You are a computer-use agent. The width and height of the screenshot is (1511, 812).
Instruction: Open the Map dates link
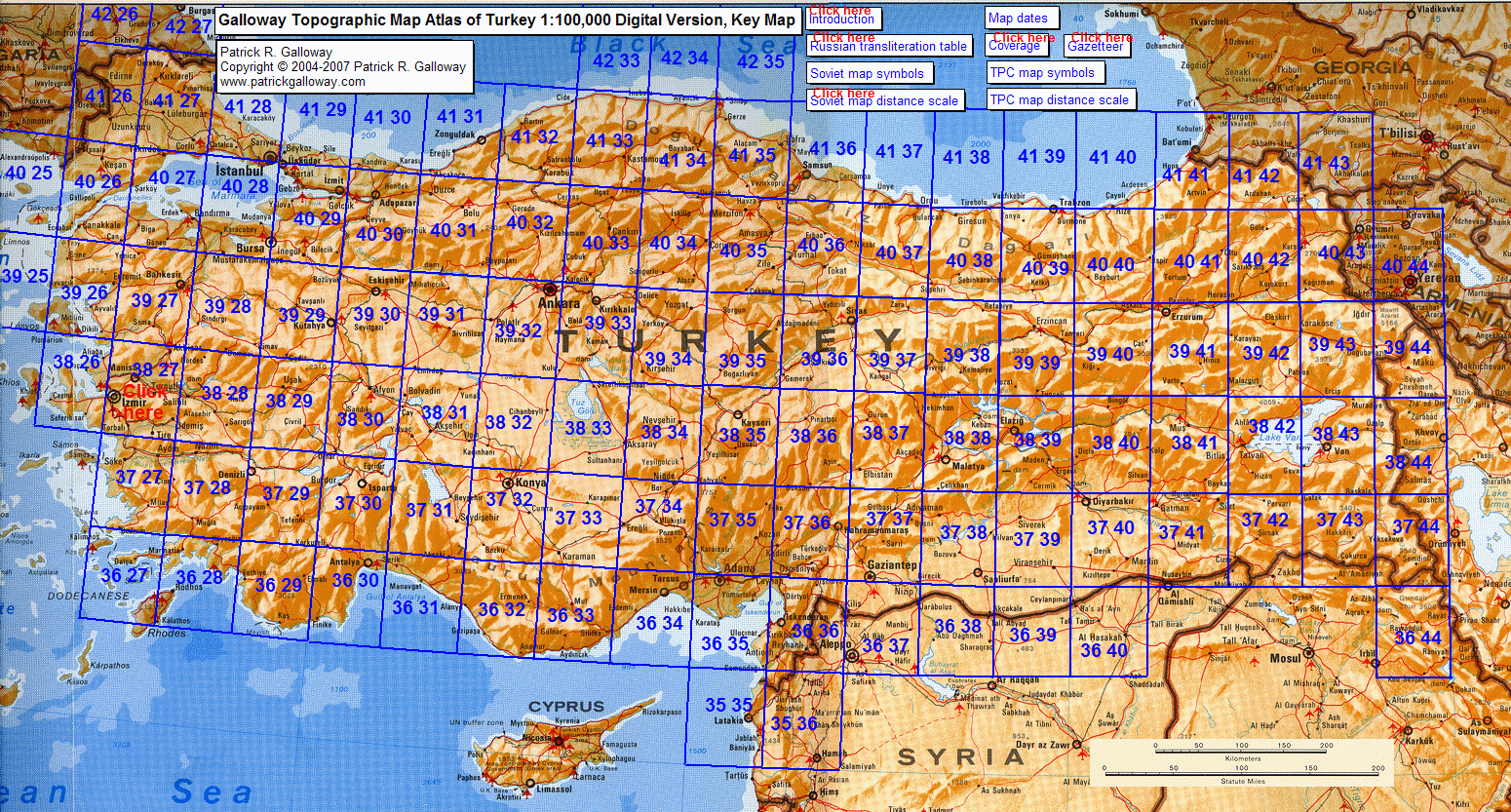pyautogui.click(x=1018, y=18)
